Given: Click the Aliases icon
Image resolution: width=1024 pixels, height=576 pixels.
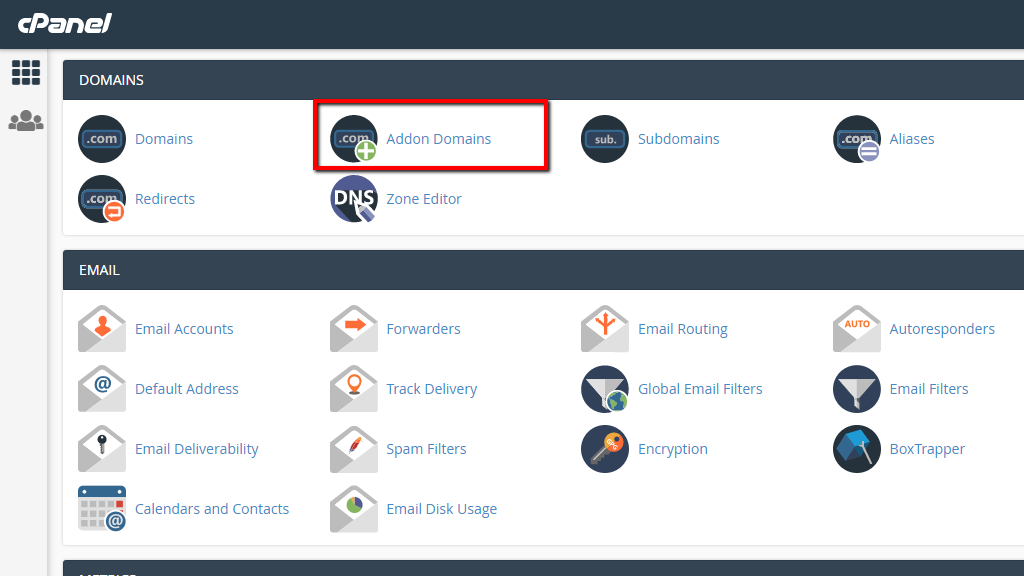Looking at the screenshot, I should point(857,139).
